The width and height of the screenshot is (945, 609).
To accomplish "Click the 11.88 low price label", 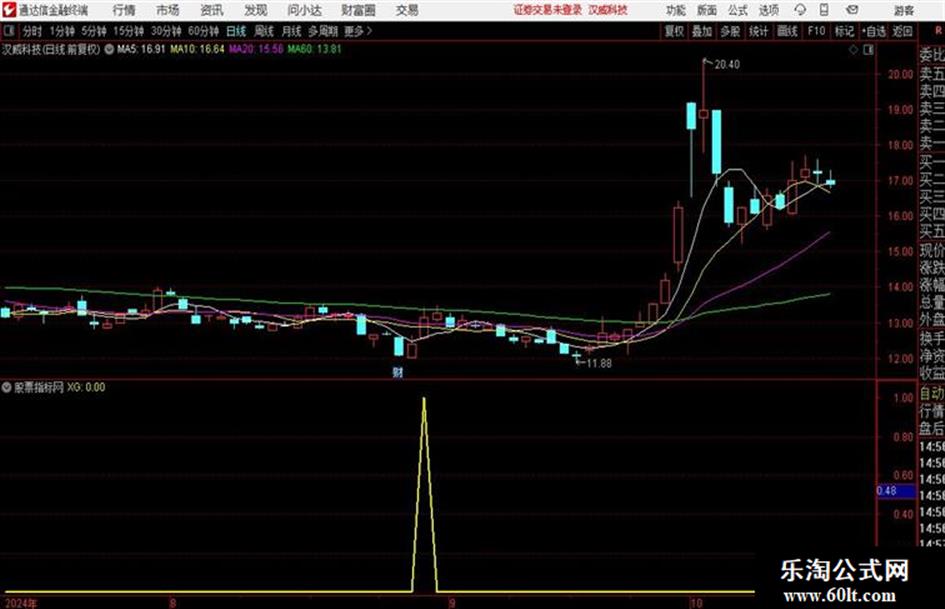I will 599,363.
